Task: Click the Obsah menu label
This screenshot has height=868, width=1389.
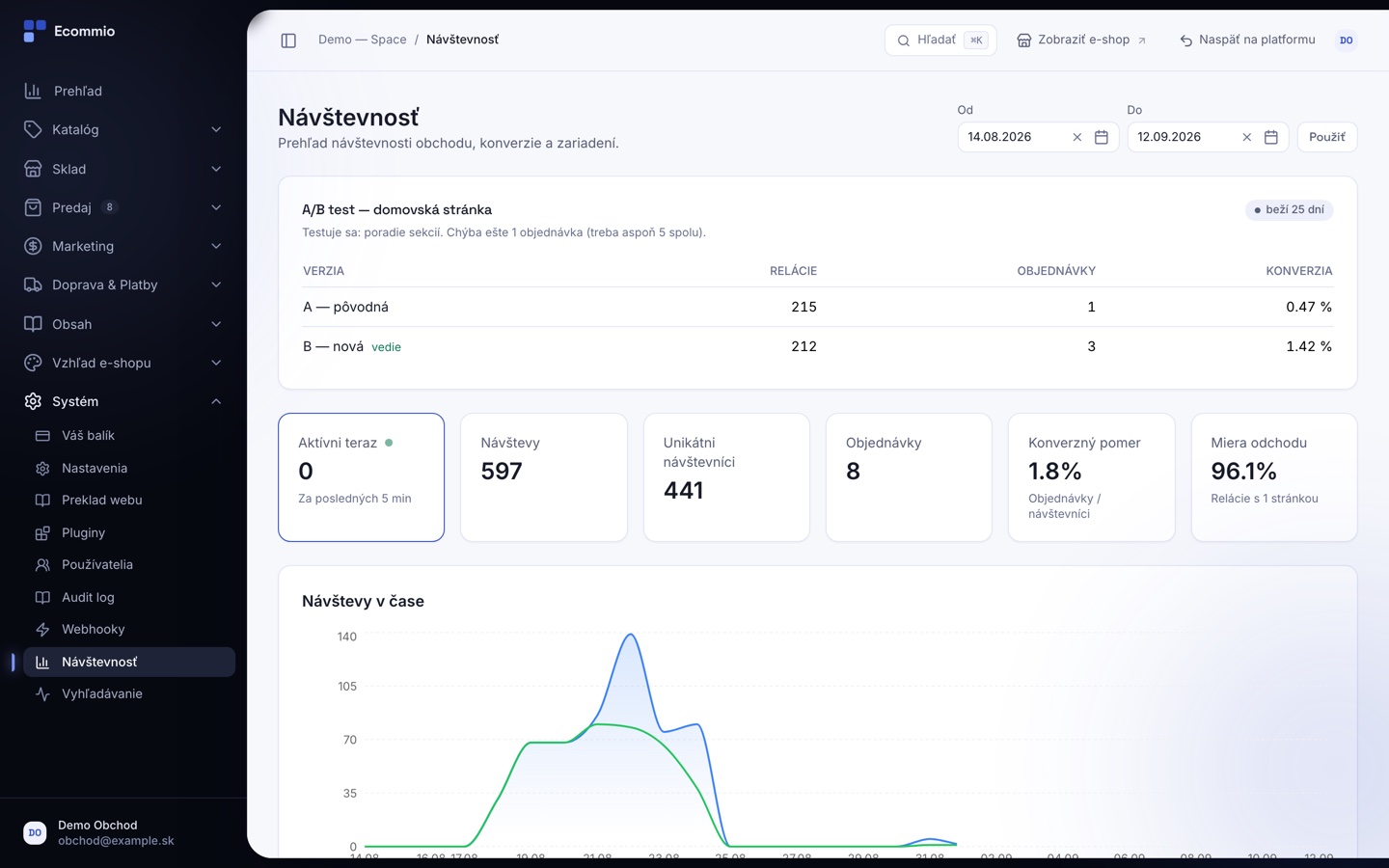Action: (x=72, y=324)
